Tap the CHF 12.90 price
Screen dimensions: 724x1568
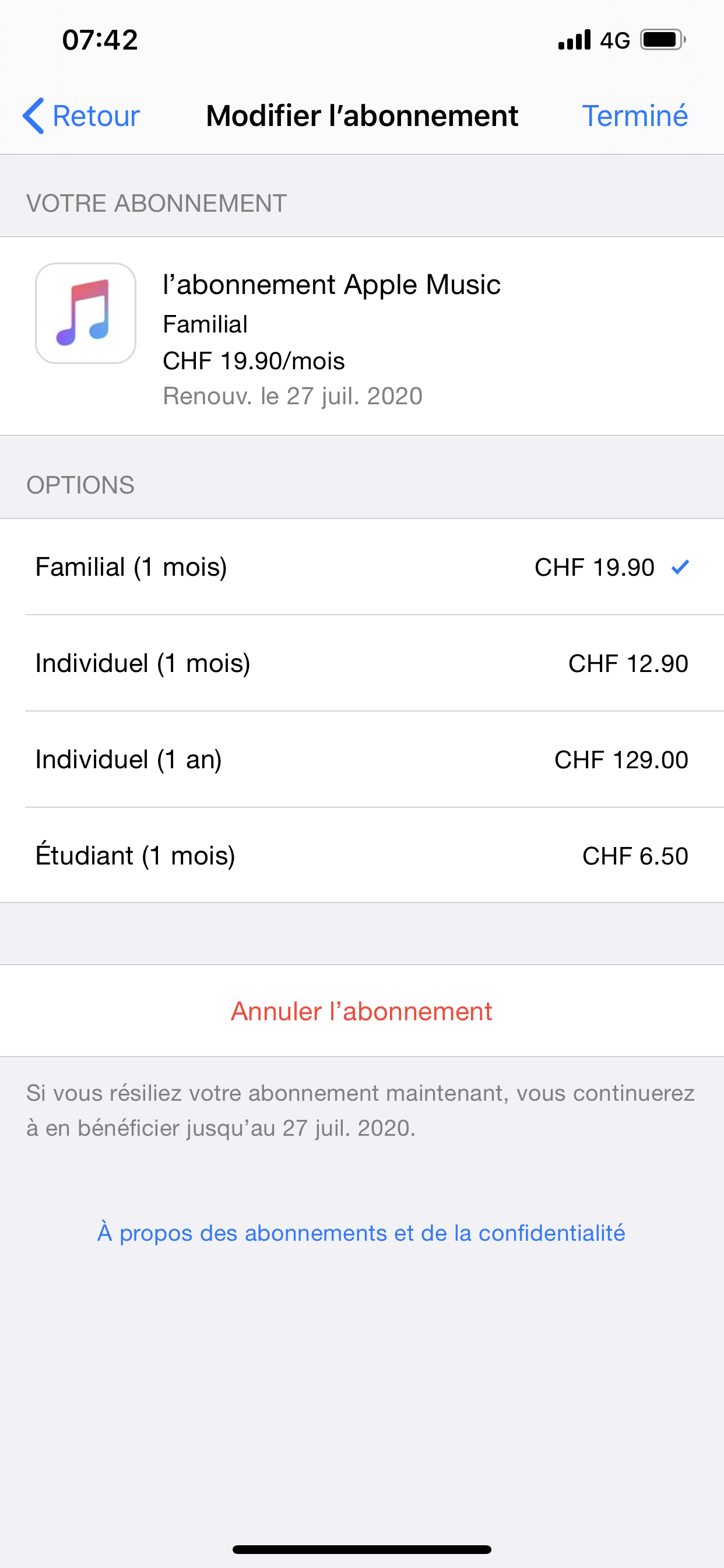[628, 663]
